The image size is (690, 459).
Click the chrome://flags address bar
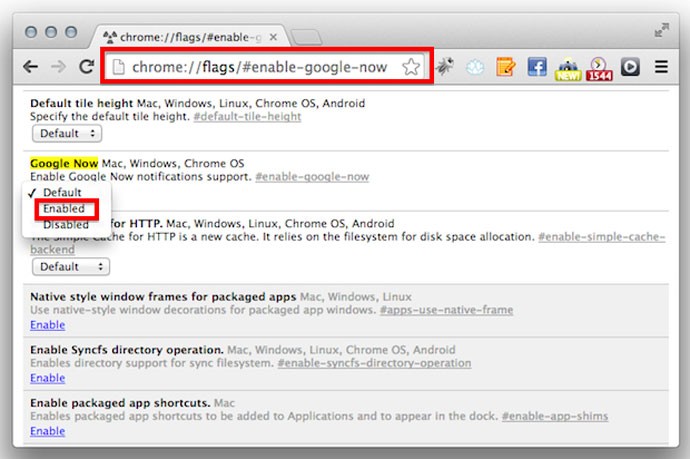tap(260, 67)
